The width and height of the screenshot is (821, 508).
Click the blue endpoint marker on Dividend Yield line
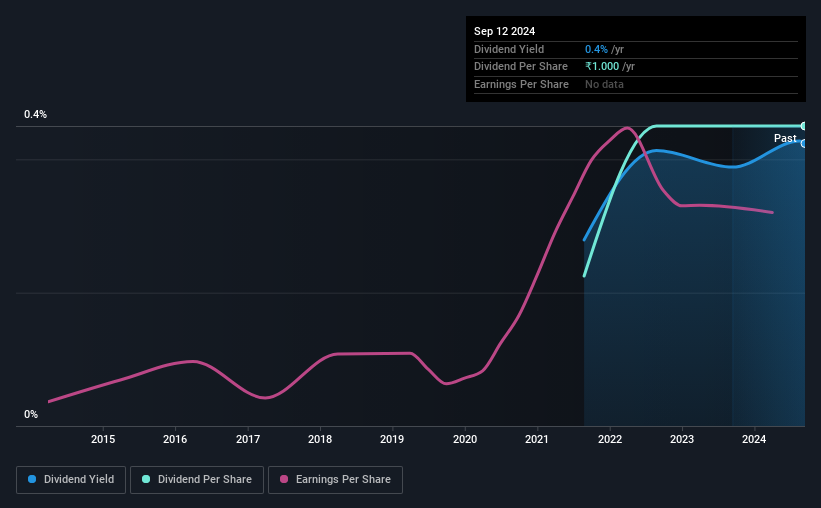click(x=803, y=143)
